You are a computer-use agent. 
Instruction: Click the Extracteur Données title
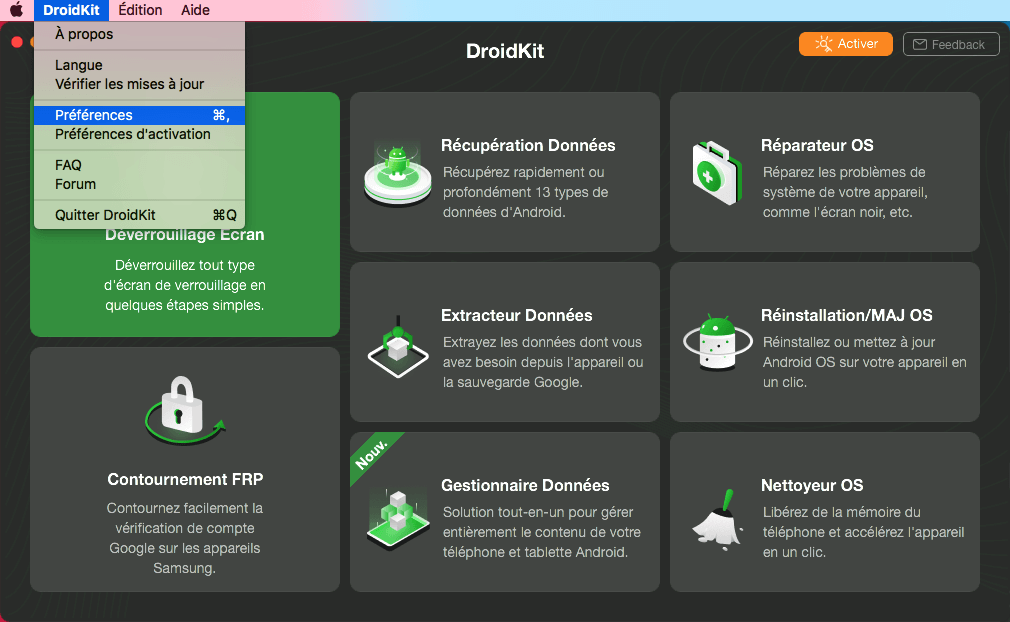[517, 316]
